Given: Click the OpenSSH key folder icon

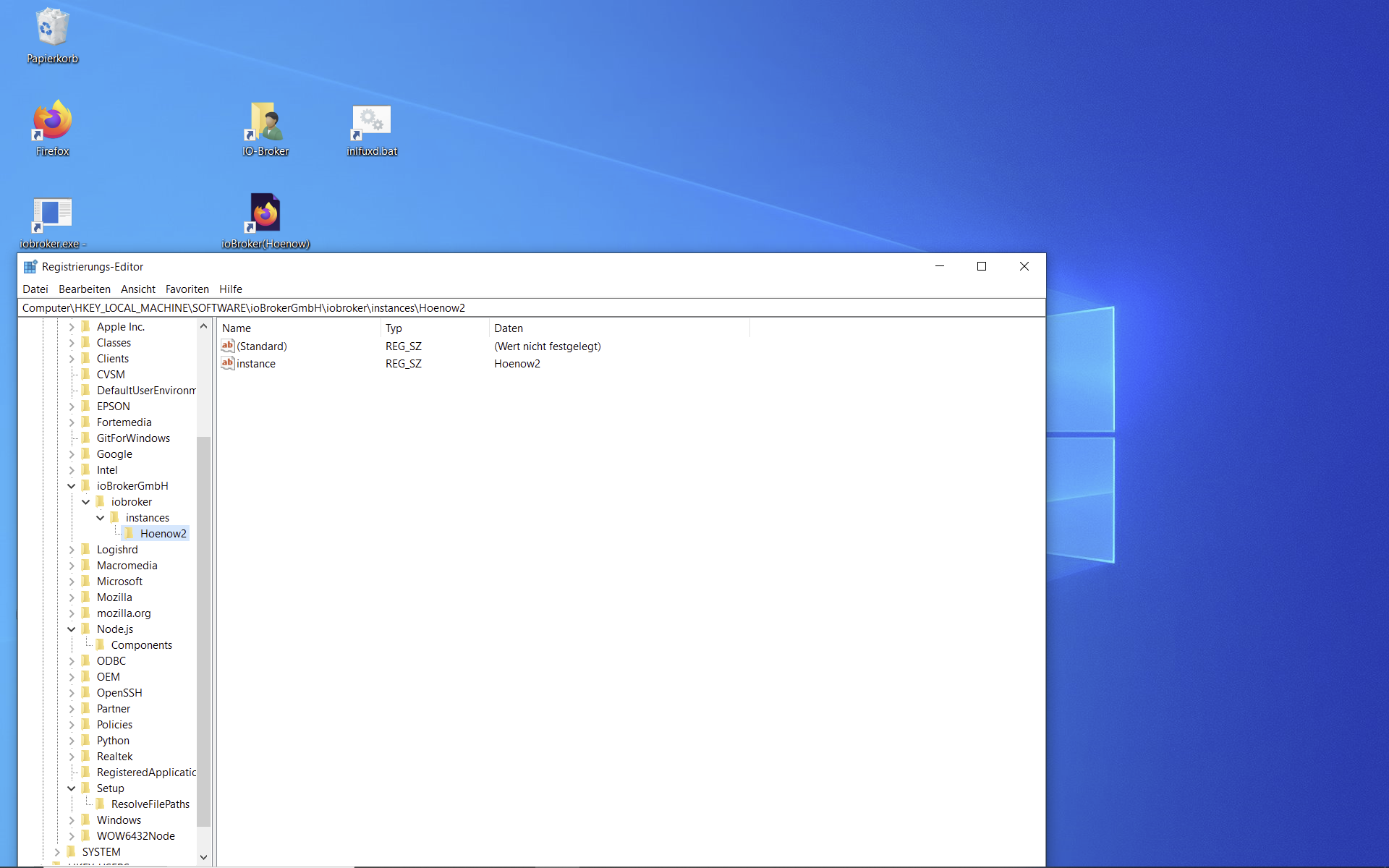Looking at the screenshot, I should click(x=86, y=692).
